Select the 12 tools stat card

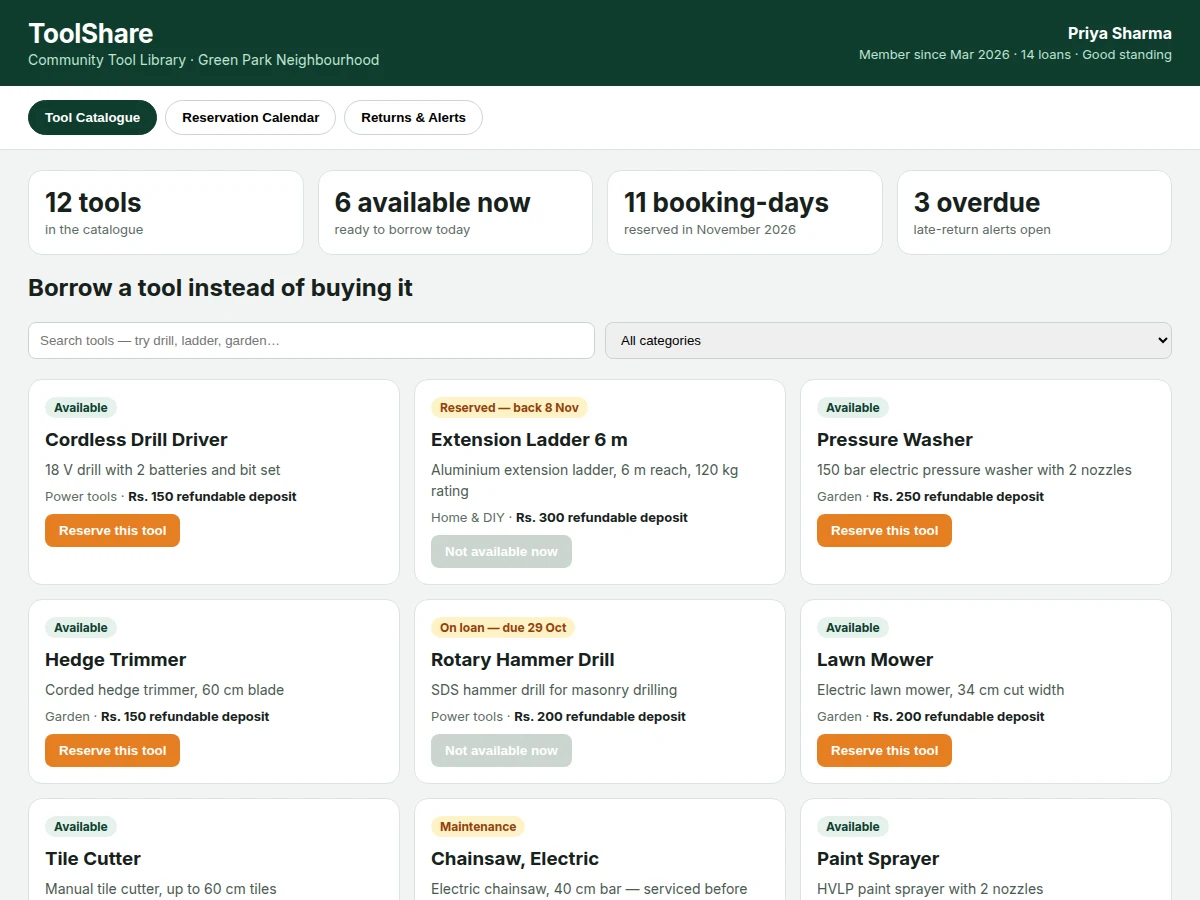tap(166, 212)
